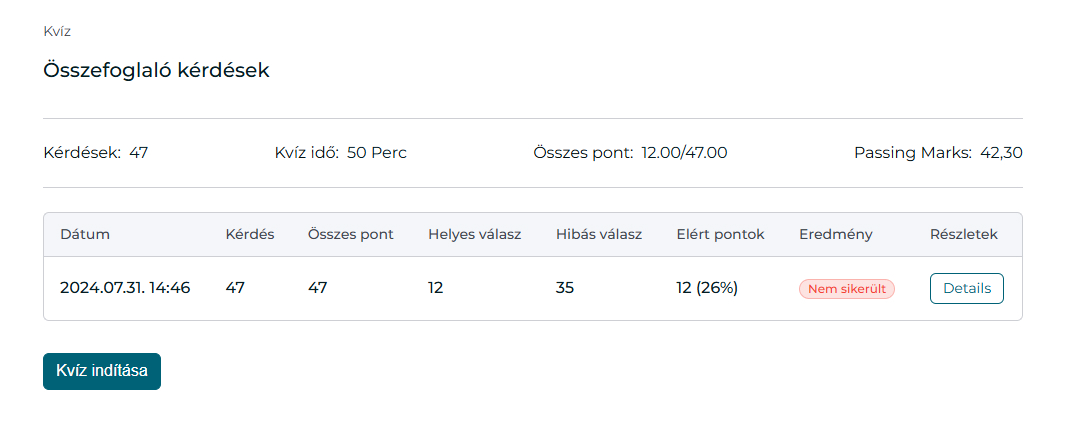Click the wrong answers value 35
Image resolution: width=1078 pixels, height=440 pixels.
[564, 288]
